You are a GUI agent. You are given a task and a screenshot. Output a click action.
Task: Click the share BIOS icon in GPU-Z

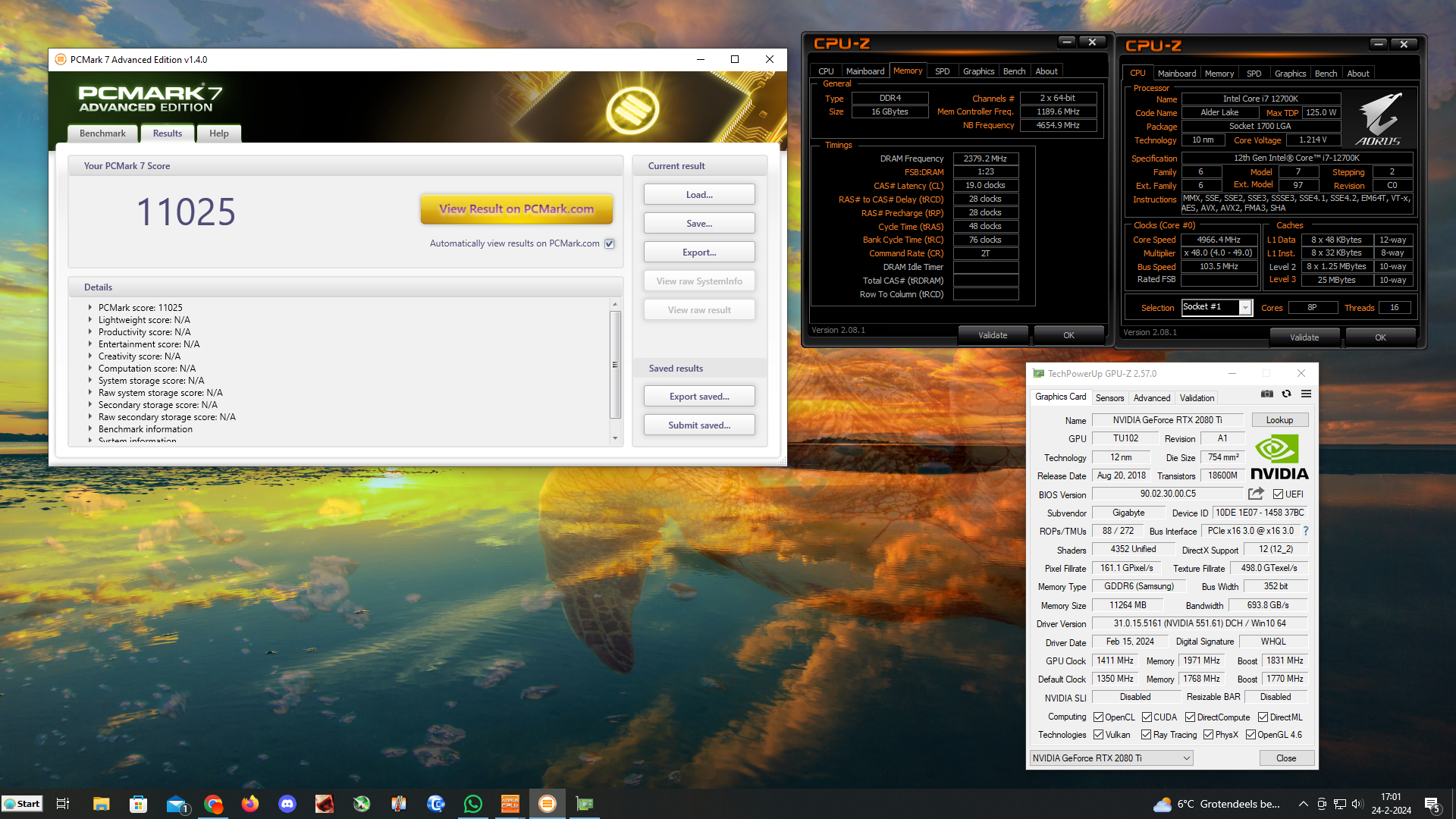pyautogui.click(x=1256, y=494)
